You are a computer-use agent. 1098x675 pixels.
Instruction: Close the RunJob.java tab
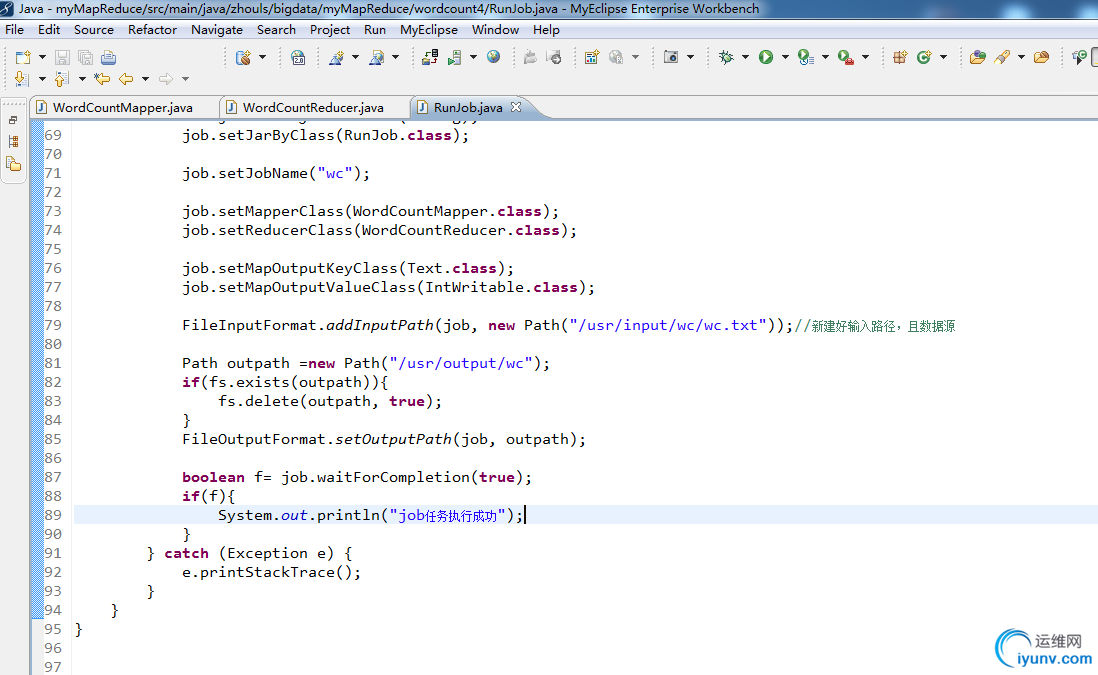[x=516, y=106]
